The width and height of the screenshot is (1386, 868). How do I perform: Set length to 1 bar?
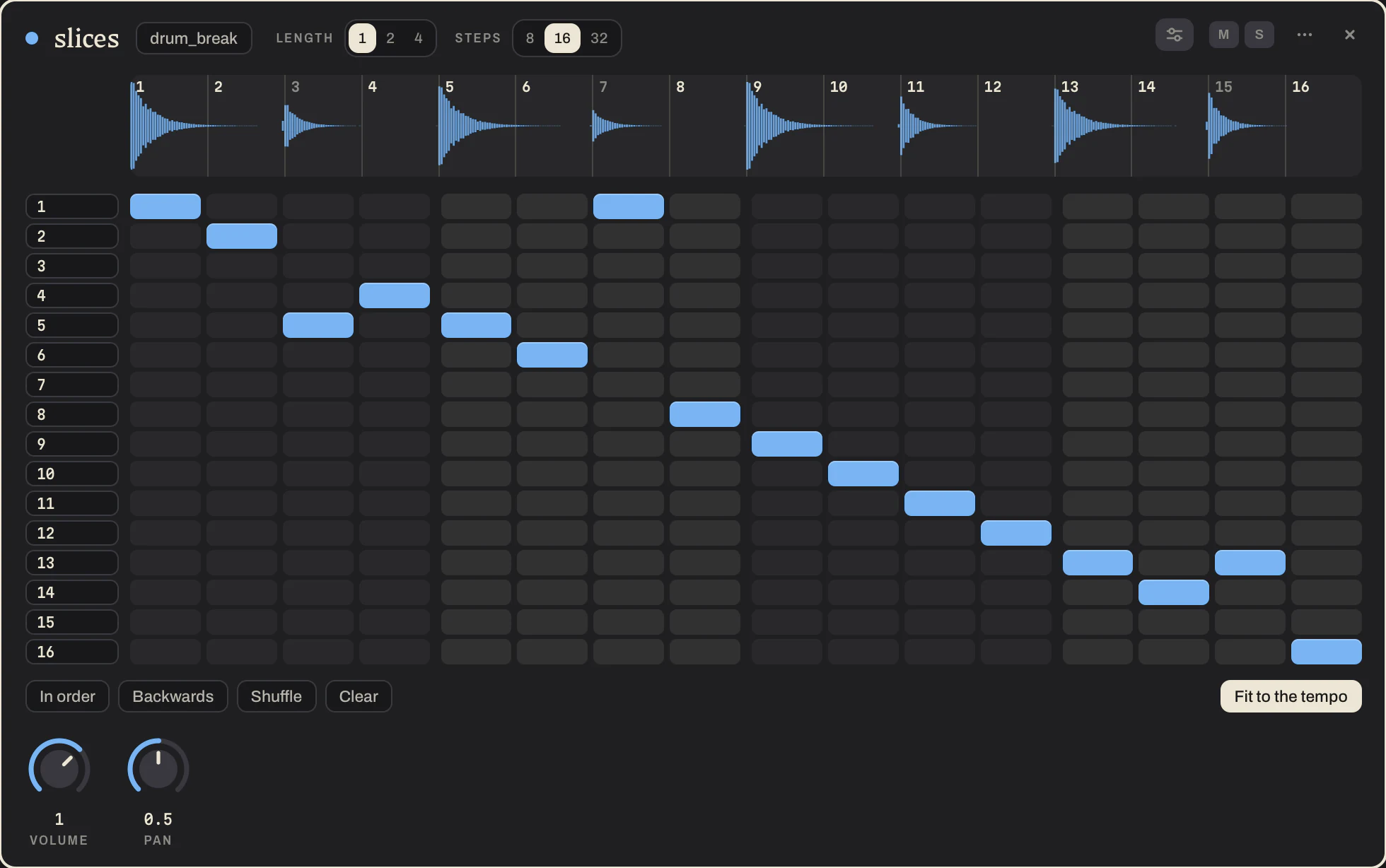362,38
